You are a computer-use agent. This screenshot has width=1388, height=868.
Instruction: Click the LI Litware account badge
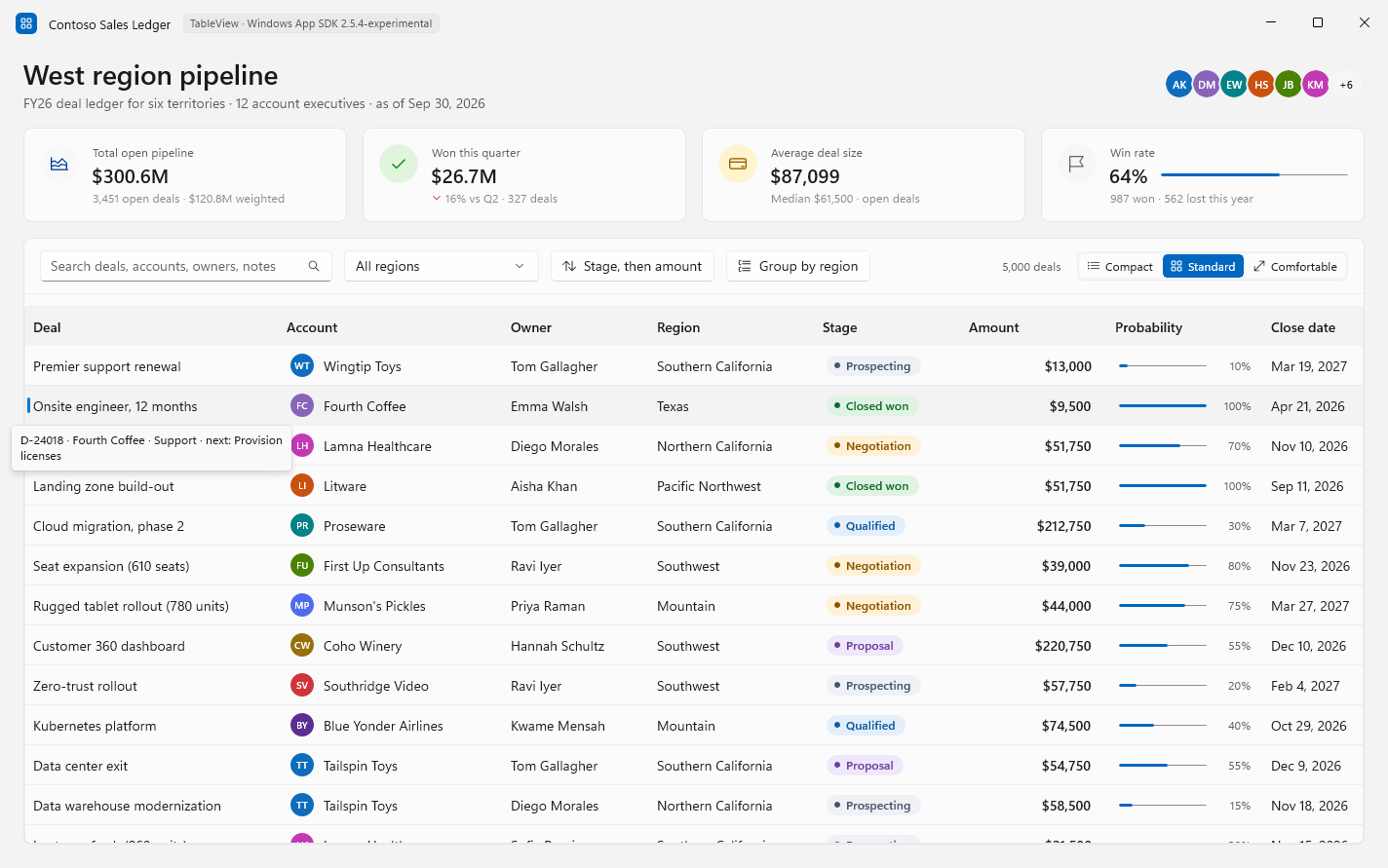[302, 486]
